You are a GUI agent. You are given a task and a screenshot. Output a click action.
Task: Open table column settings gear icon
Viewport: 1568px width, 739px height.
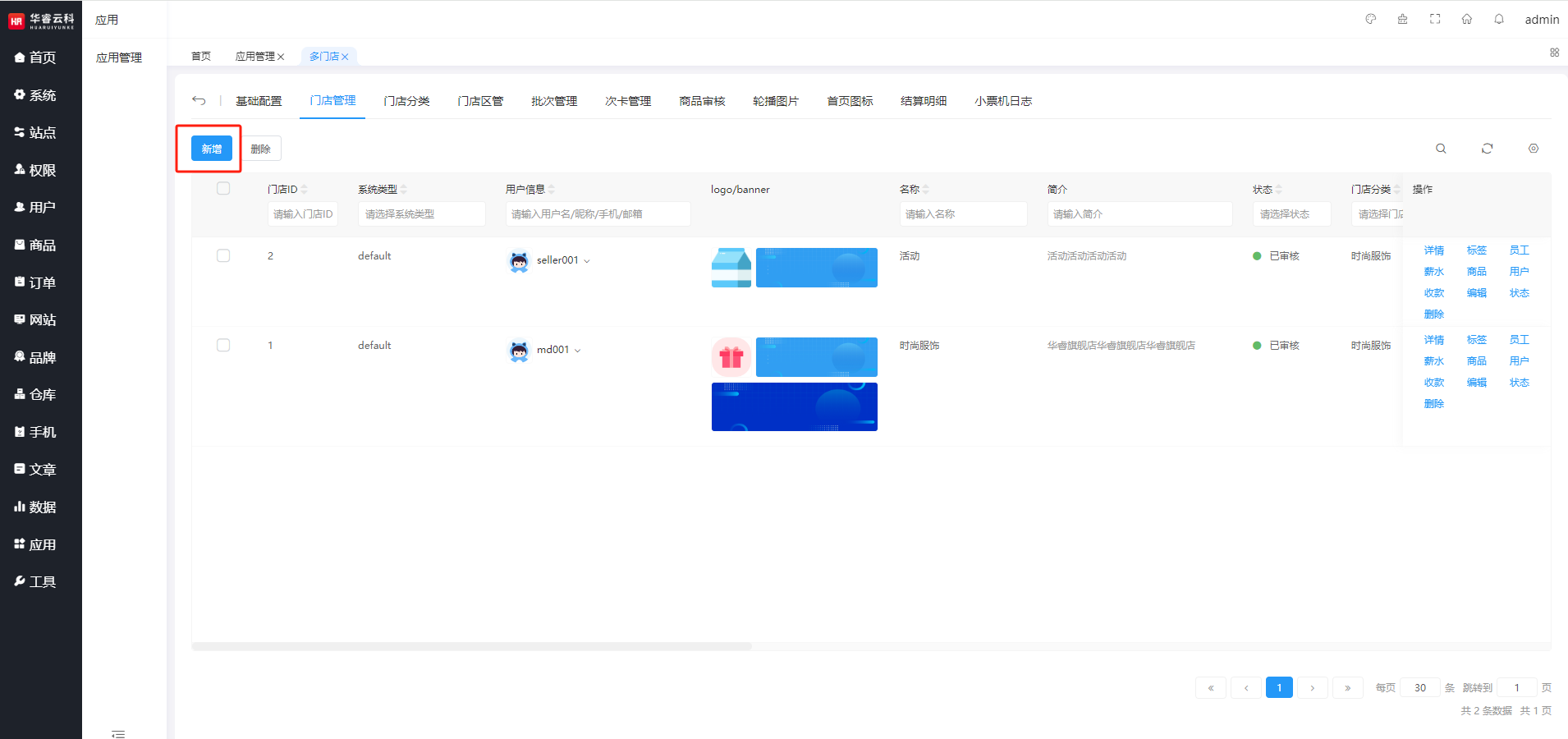pyautogui.click(x=1533, y=149)
